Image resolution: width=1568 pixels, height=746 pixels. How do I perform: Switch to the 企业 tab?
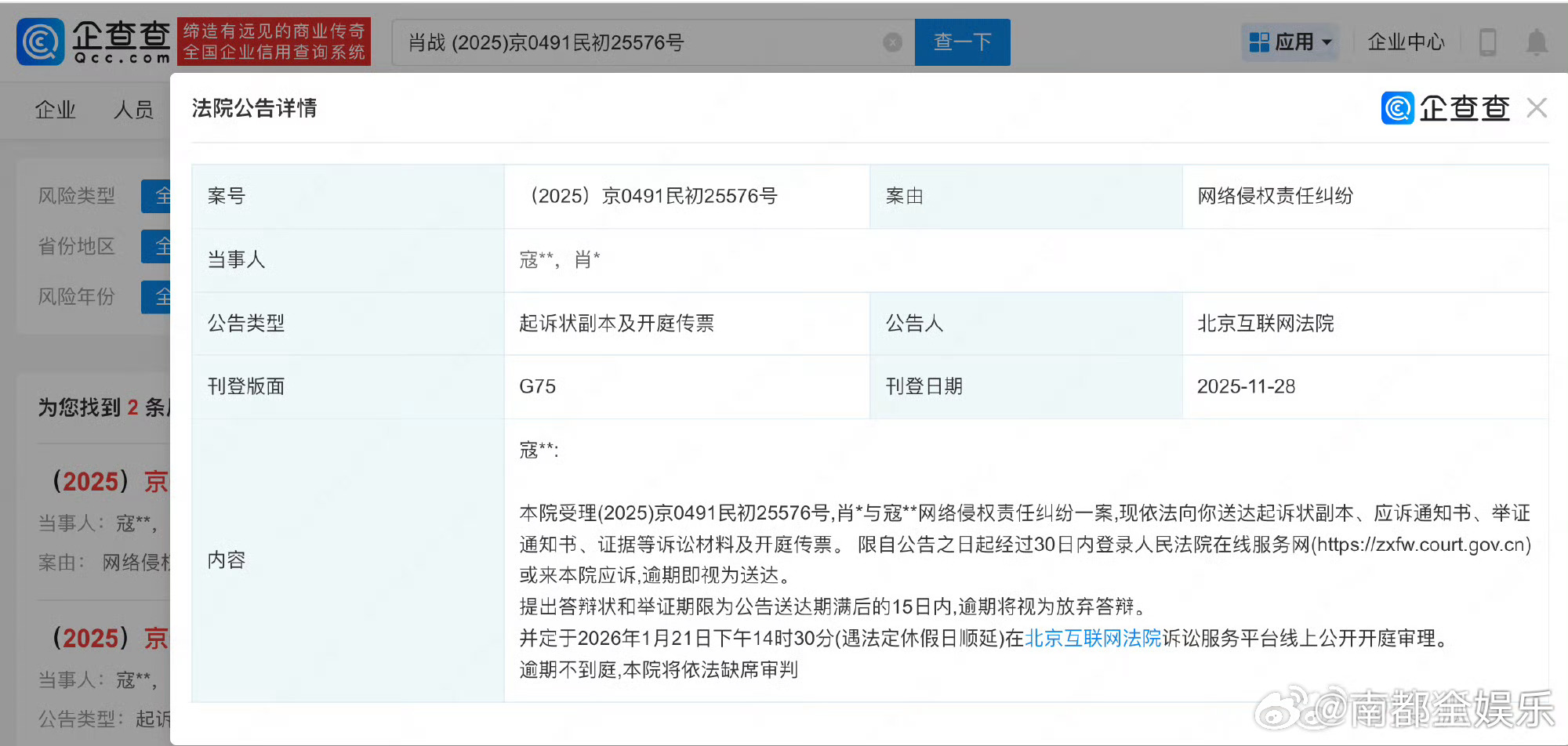[55, 110]
